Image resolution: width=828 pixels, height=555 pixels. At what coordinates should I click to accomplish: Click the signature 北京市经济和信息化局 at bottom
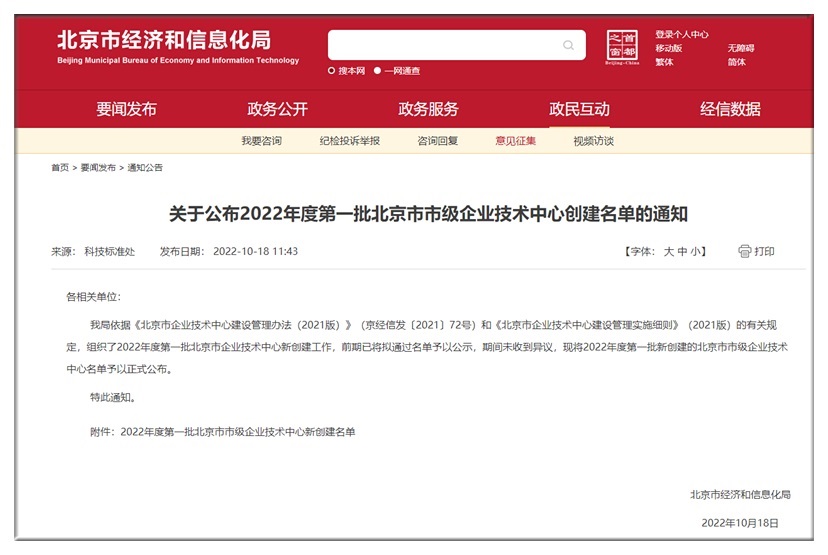[740, 495]
